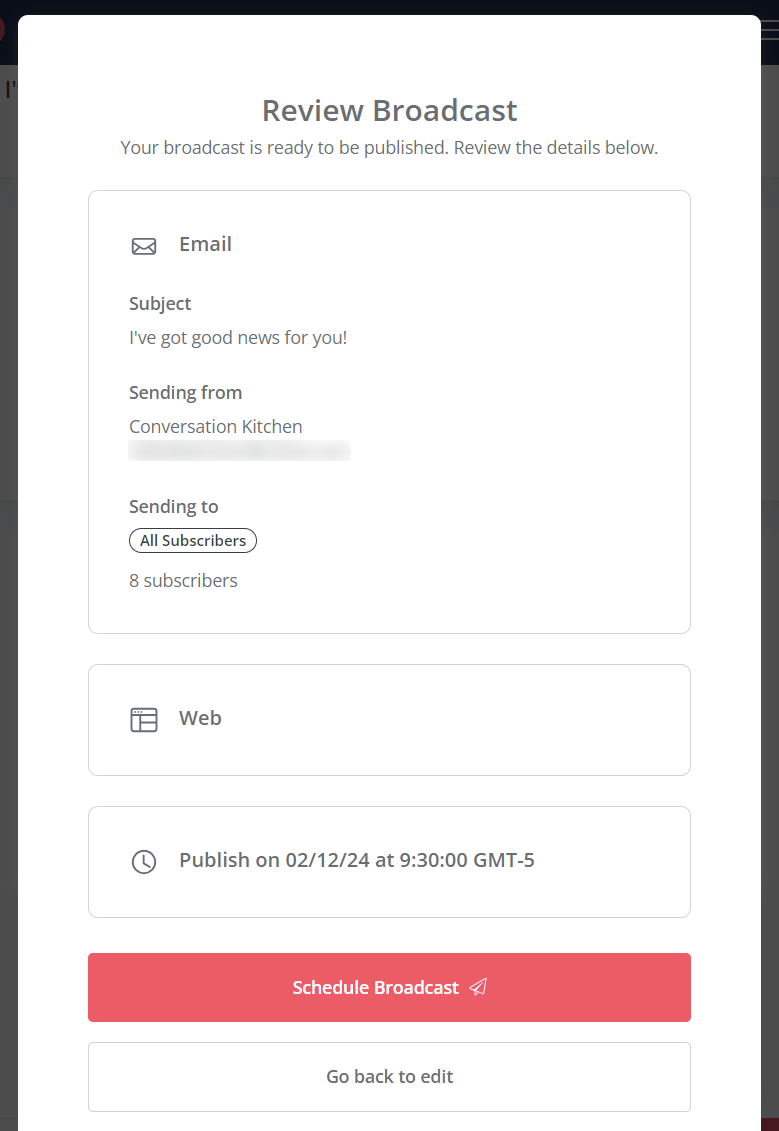Image resolution: width=779 pixels, height=1131 pixels.
Task: Open the Sending to audience selector
Action: click(x=173, y=506)
